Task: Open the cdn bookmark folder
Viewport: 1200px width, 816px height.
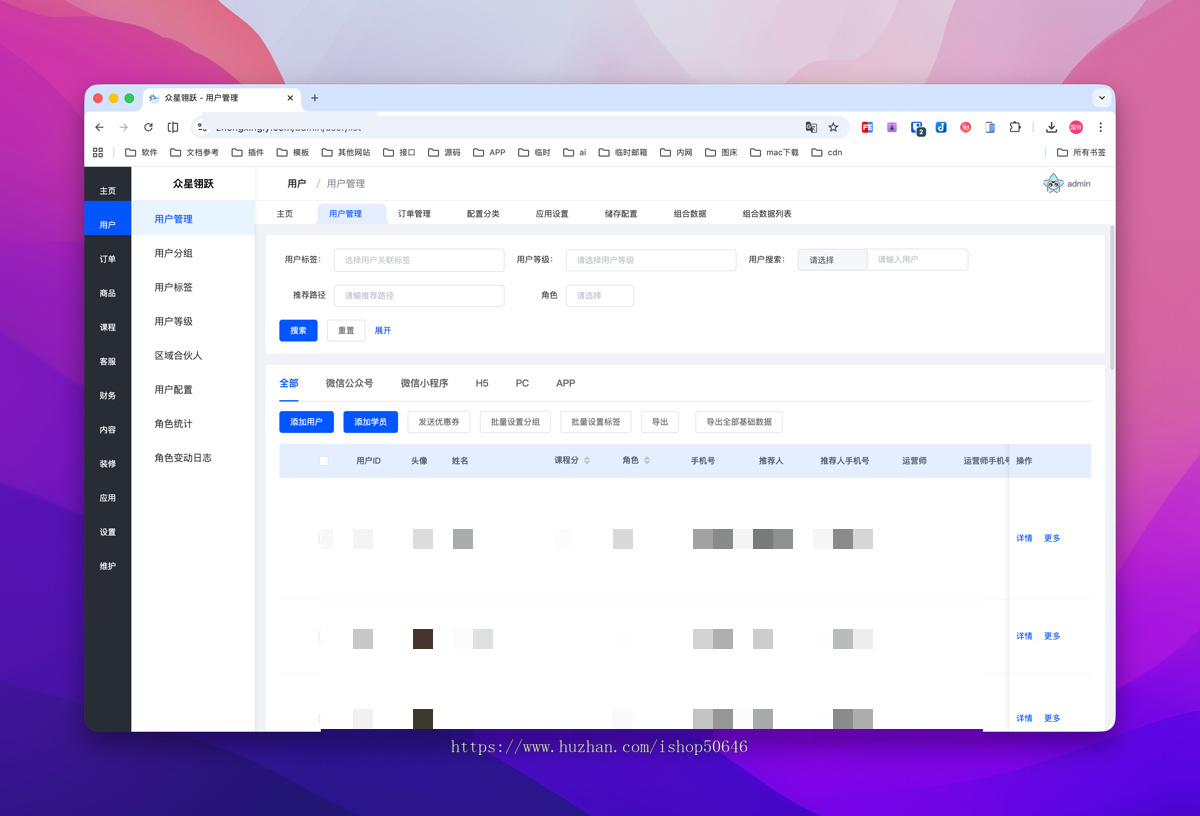Action: [827, 152]
